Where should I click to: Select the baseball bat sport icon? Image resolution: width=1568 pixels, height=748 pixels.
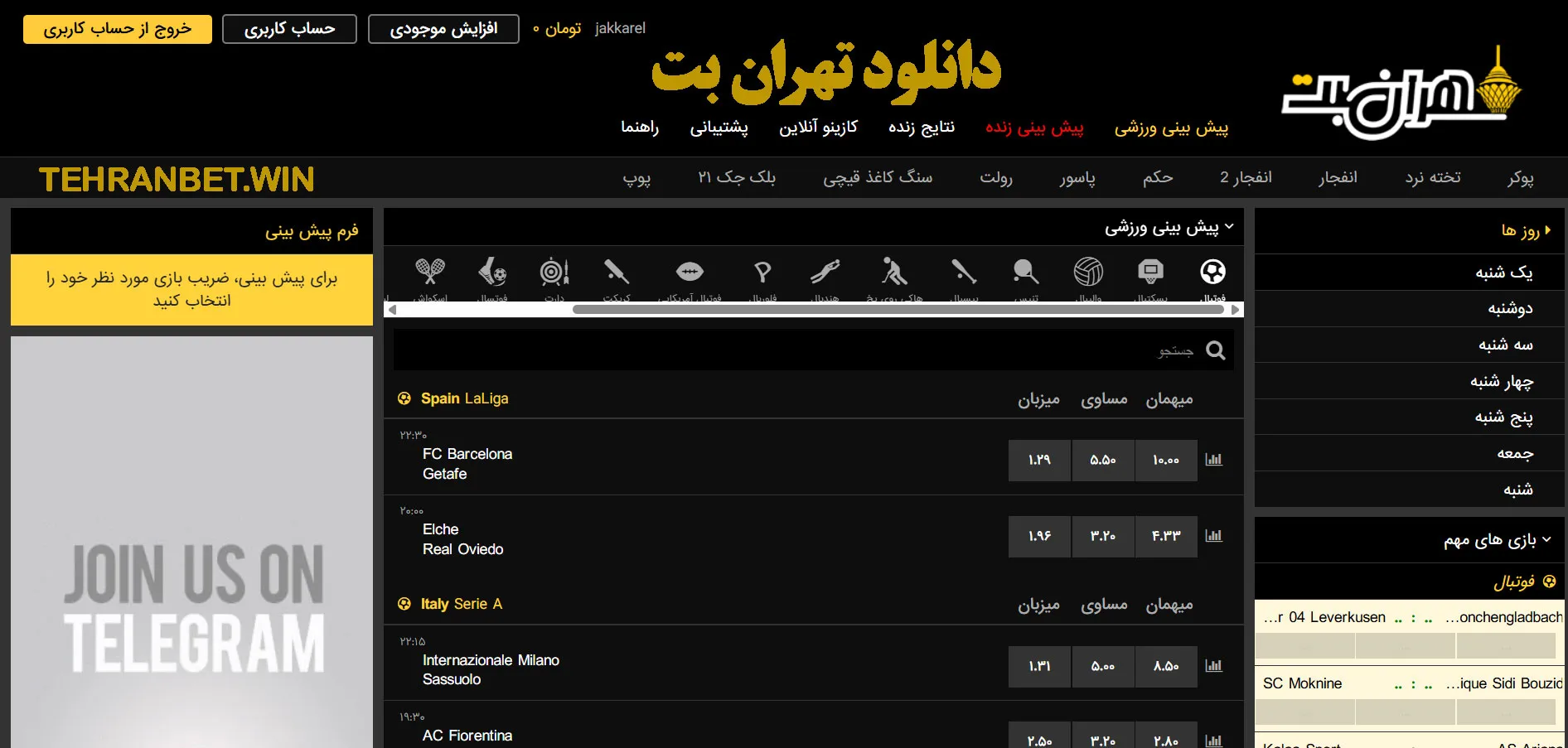click(x=964, y=272)
